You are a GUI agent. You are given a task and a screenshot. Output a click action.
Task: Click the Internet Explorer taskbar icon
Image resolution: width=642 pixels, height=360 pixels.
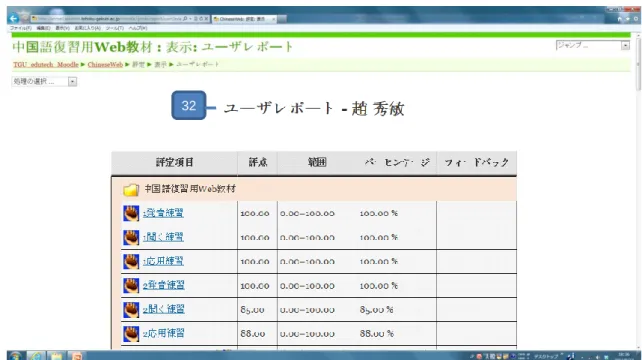(x=36, y=355)
